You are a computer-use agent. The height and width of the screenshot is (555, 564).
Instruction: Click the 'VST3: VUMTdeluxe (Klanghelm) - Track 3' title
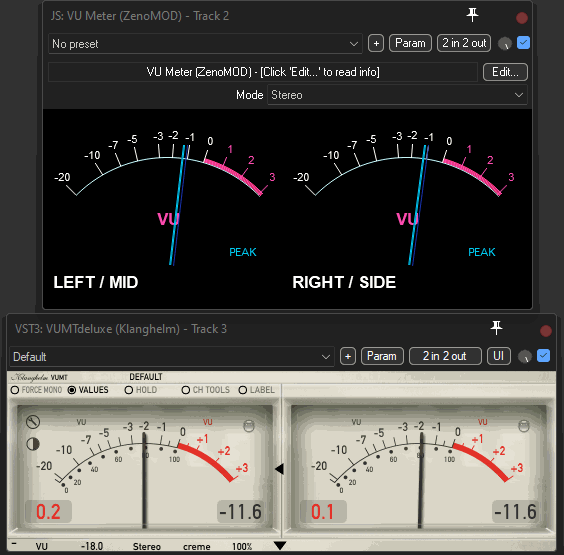tap(120, 329)
